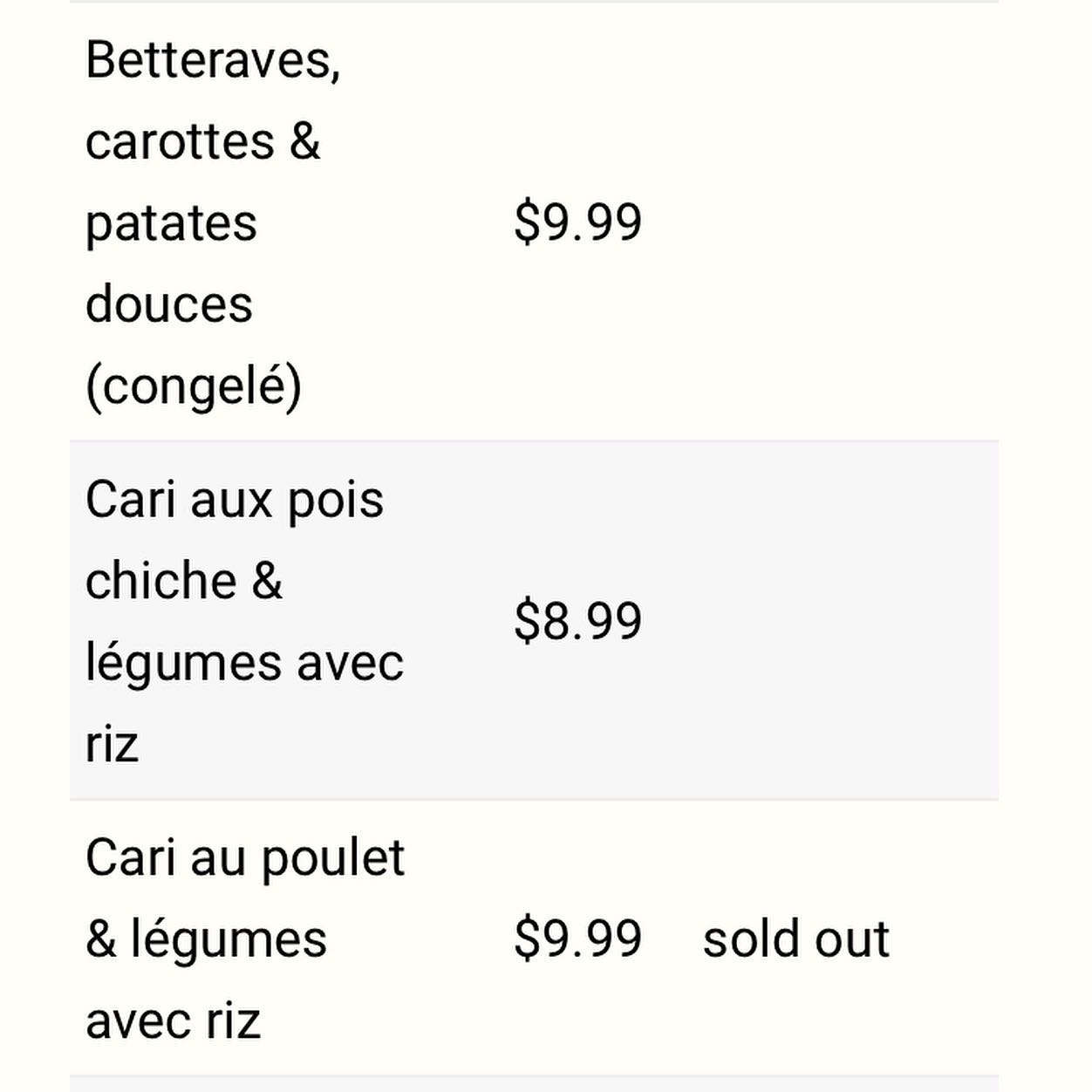This screenshot has height=1092, width=1092.
Task: Click the 'carottes &' text line
Action: [202, 141]
